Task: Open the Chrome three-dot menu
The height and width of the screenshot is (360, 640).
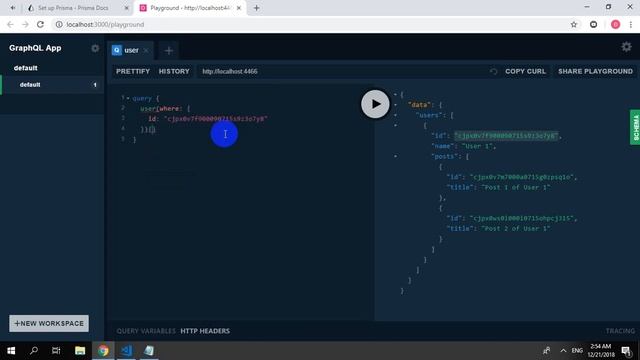Action: pos(631,24)
